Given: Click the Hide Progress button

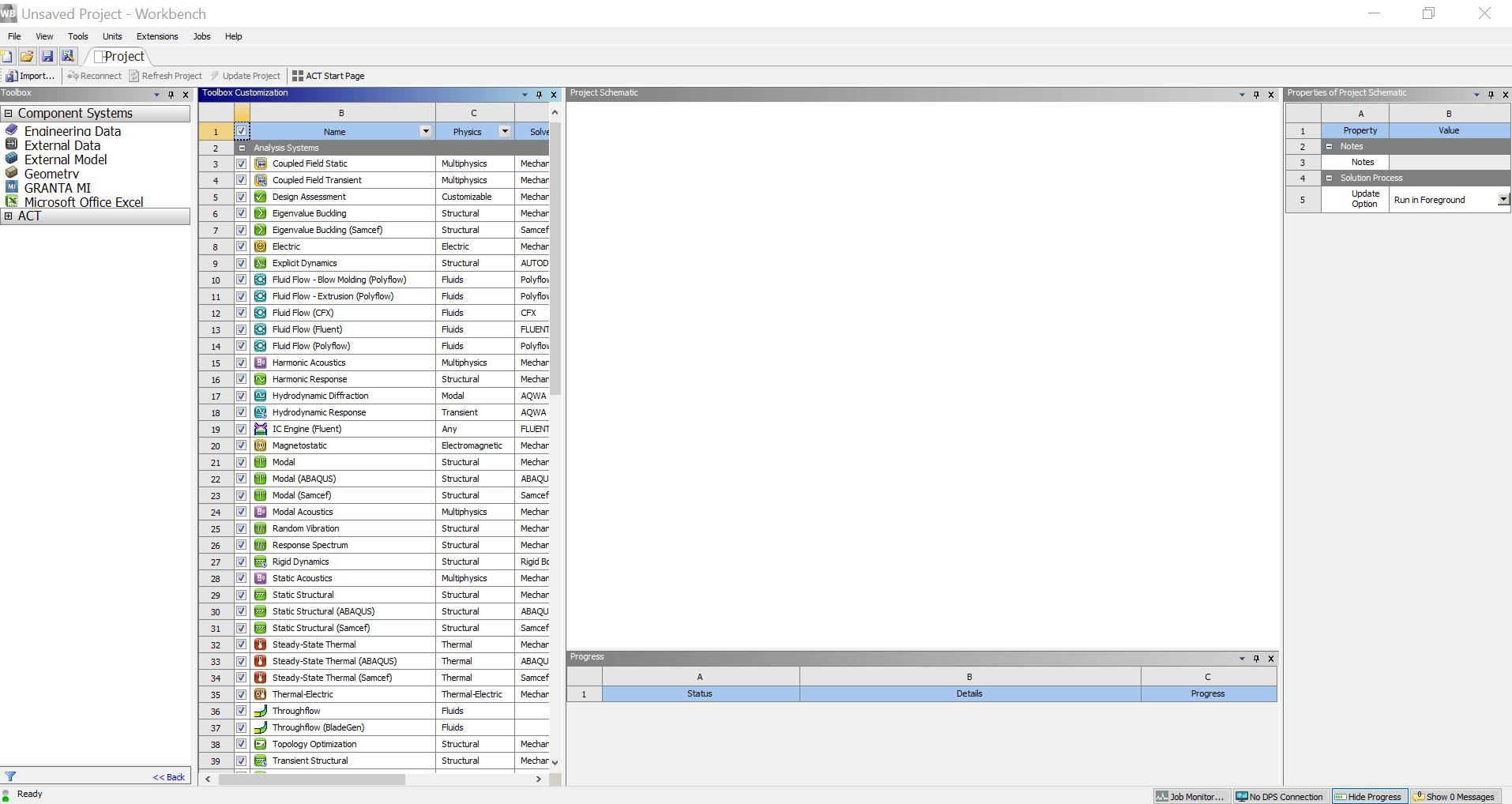Looking at the screenshot, I should coord(1370,796).
